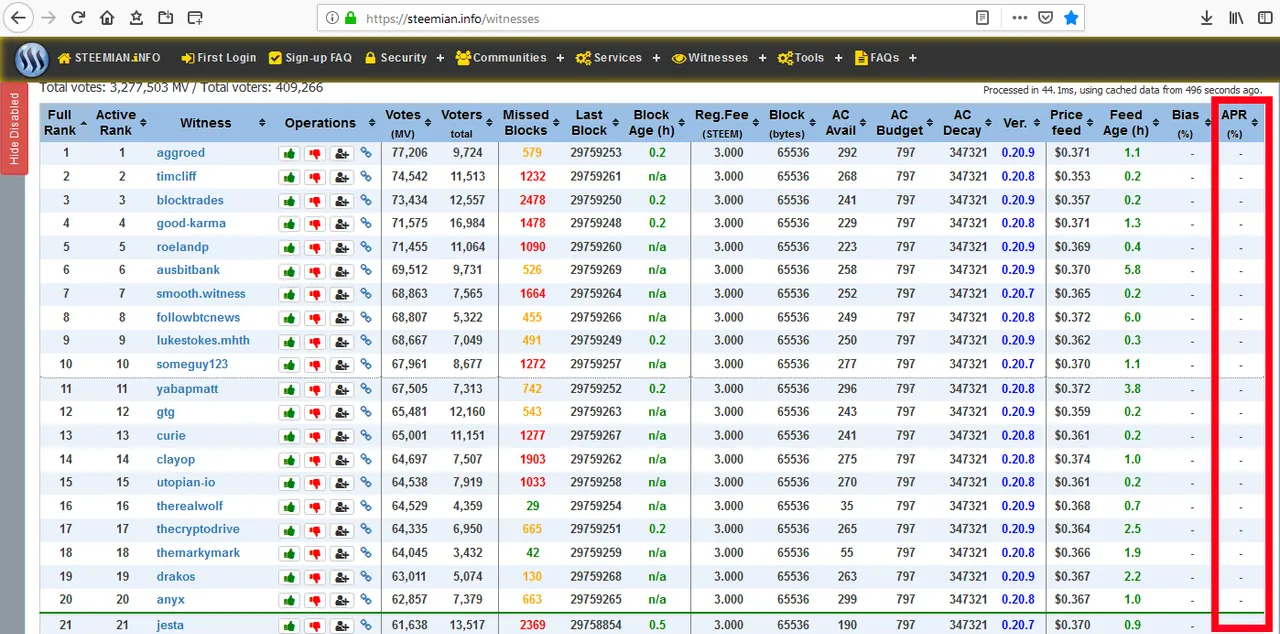The width and height of the screenshot is (1280, 634).
Task: Toggle reader view in address bar
Action: pos(983,17)
